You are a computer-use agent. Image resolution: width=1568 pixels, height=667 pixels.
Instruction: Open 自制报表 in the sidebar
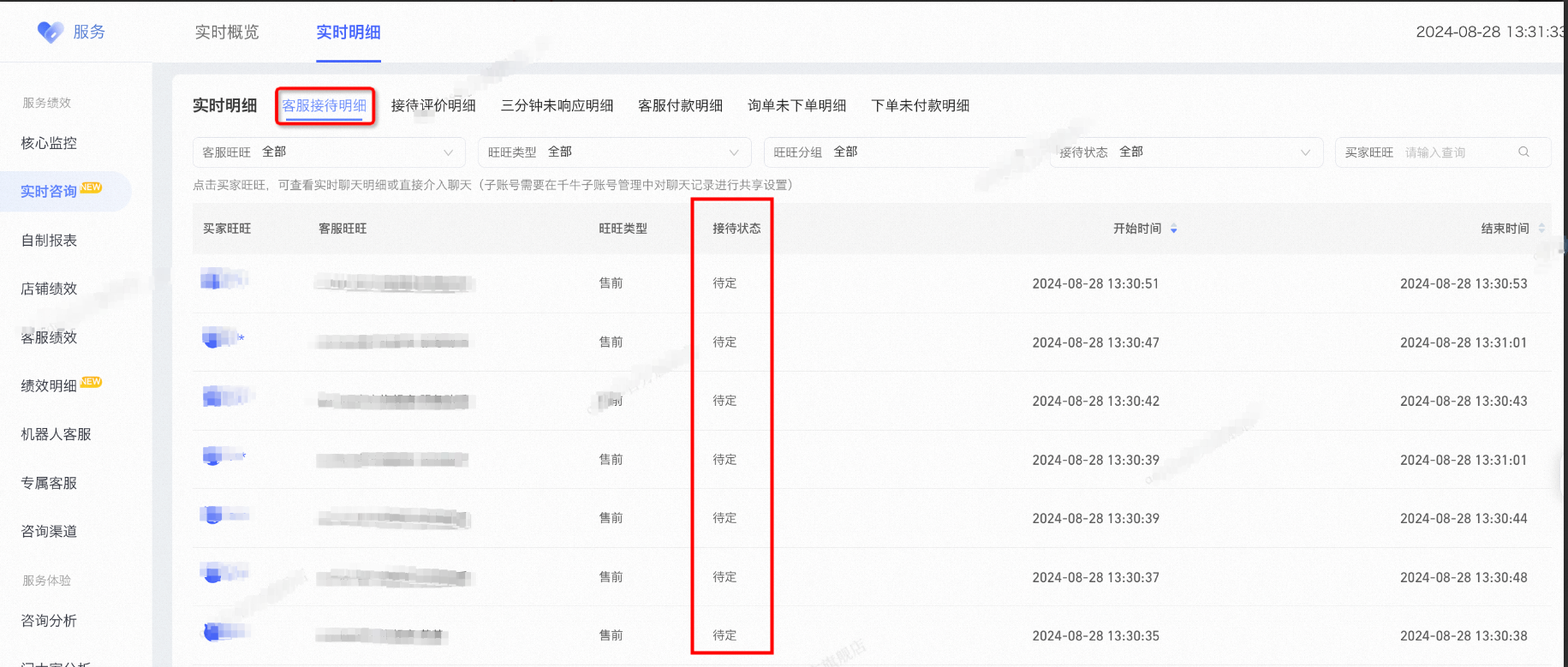pyautogui.click(x=49, y=241)
